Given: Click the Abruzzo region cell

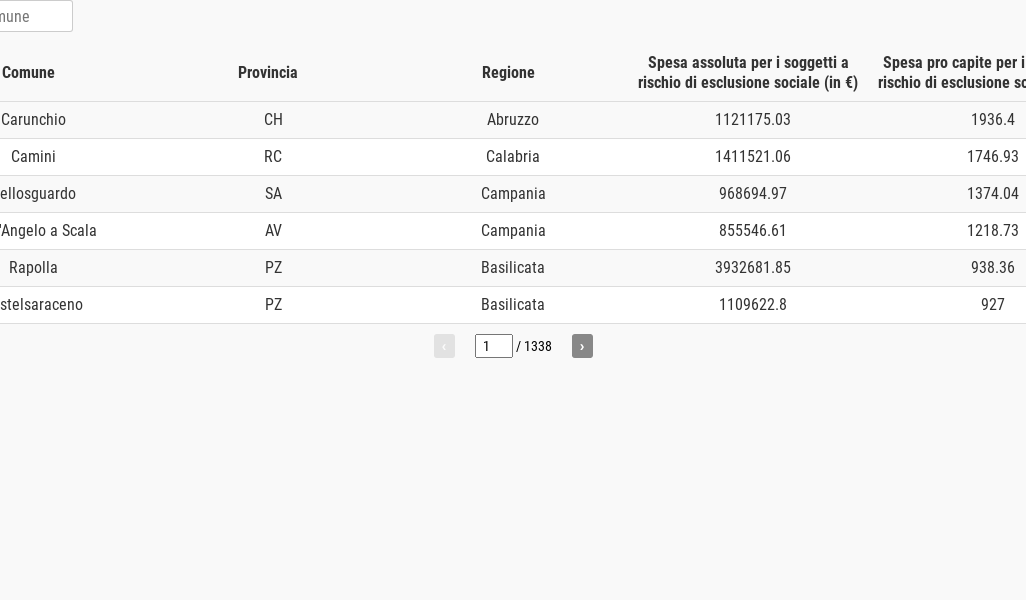Looking at the screenshot, I should click(x=513, y=120).
